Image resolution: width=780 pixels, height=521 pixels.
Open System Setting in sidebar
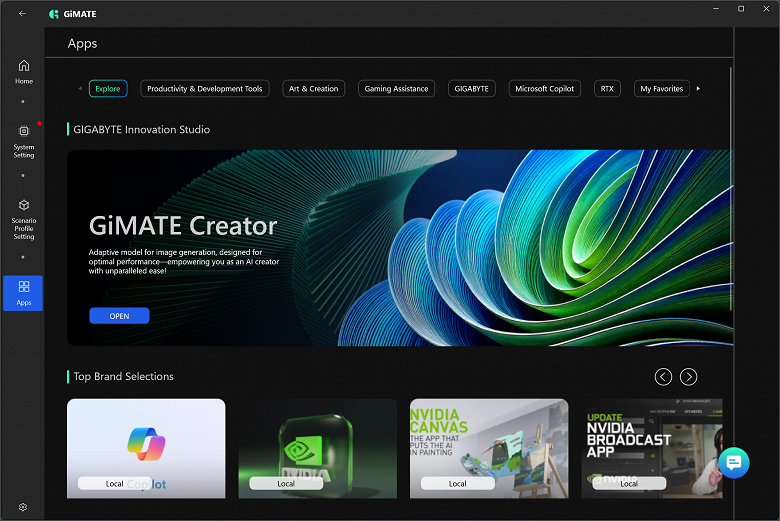click(23, 142)
